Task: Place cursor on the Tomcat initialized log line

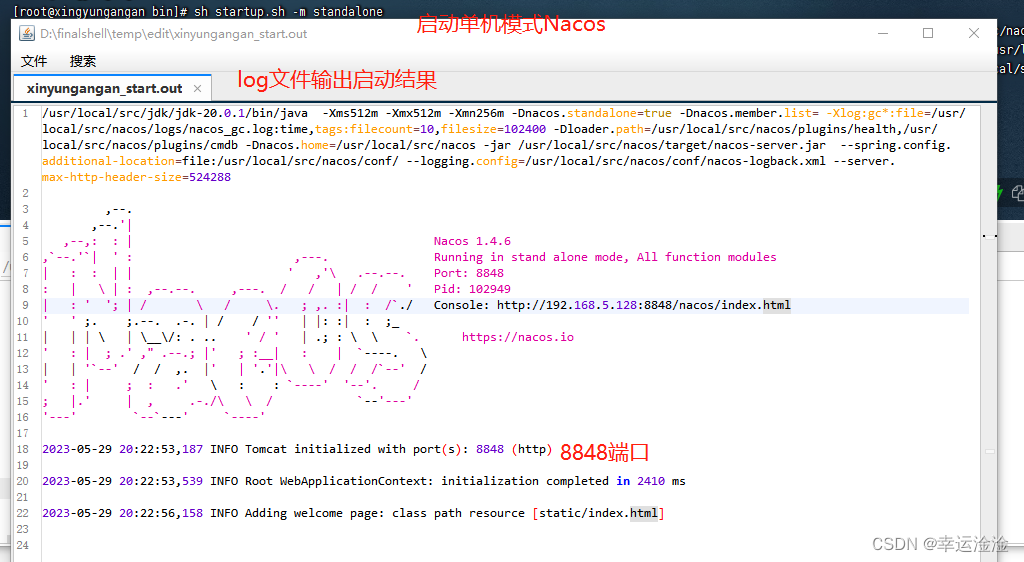Action: [300, 449]
